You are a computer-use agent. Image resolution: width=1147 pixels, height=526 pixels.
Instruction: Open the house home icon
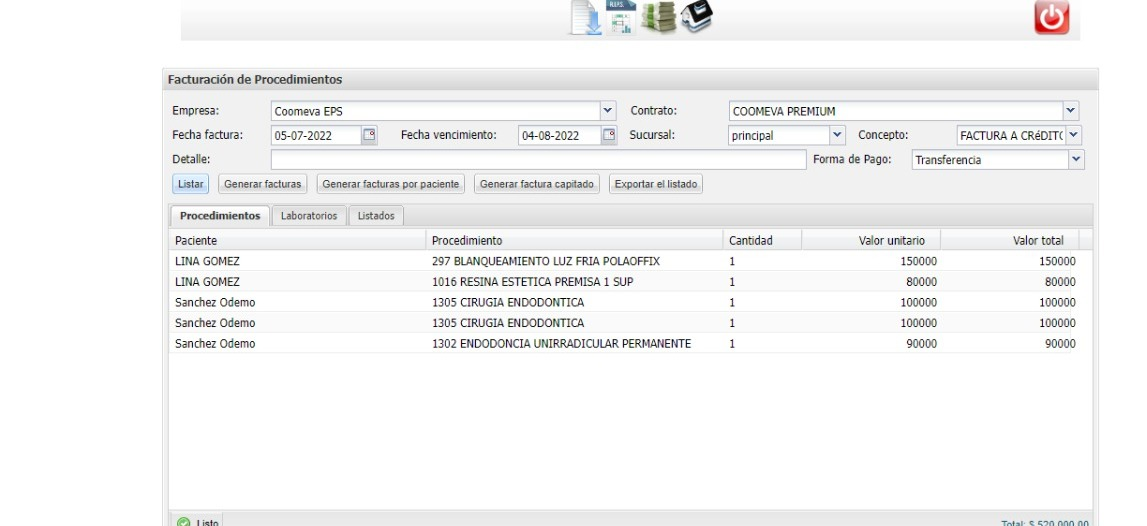point(696,16)
